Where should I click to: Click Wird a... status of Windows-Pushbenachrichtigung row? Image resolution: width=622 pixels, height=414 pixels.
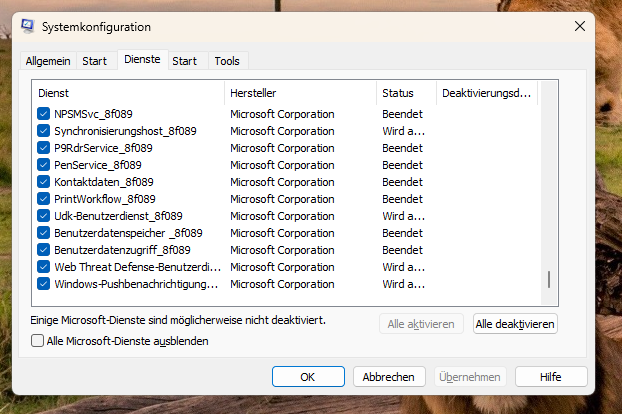(403, 284)
